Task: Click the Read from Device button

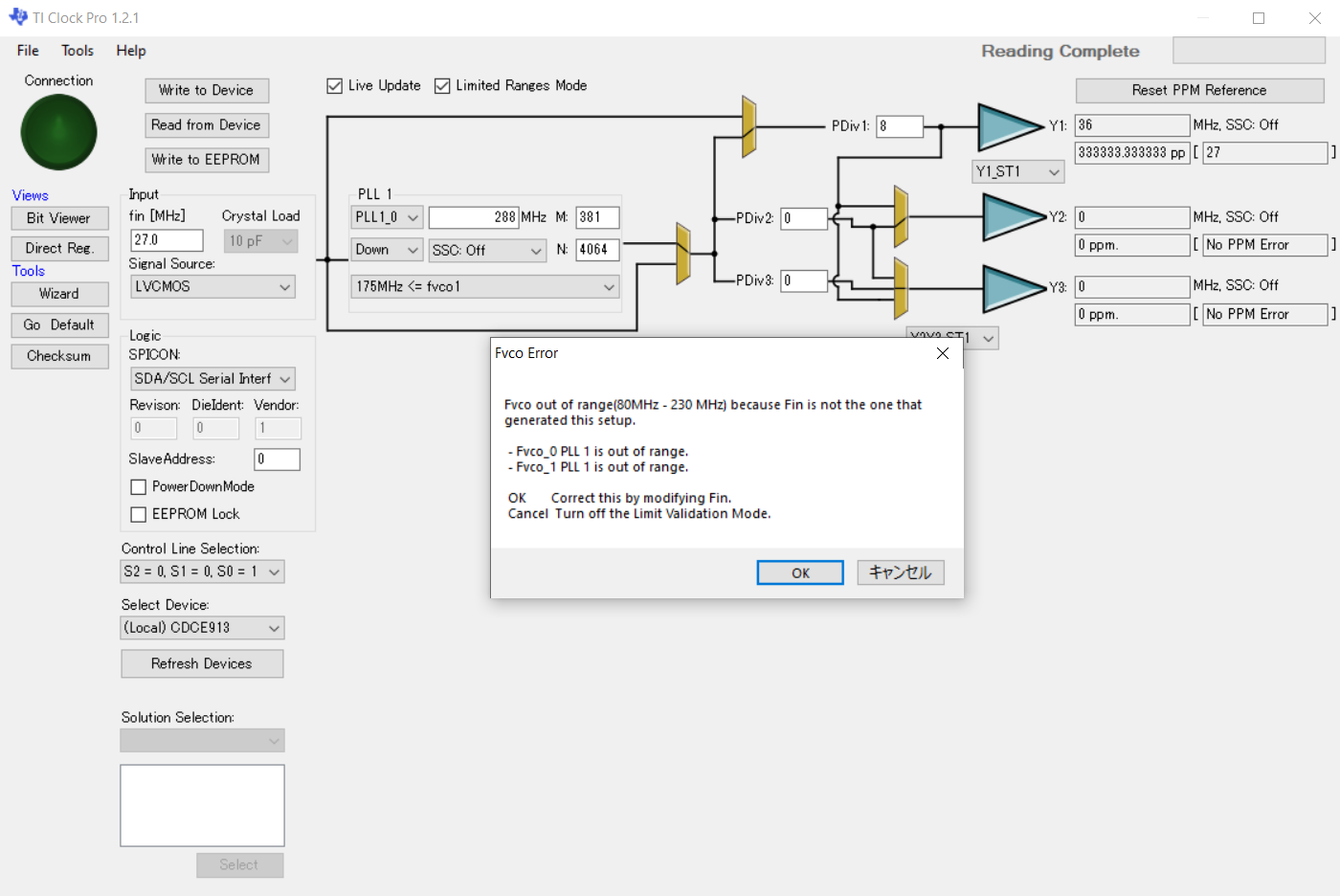Action: (x=207, y=125)
